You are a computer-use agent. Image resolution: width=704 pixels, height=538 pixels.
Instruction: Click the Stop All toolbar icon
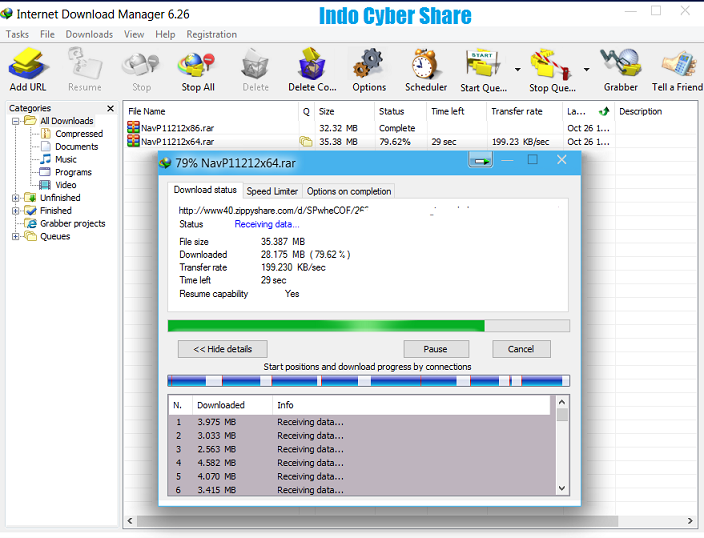point(197,64)
